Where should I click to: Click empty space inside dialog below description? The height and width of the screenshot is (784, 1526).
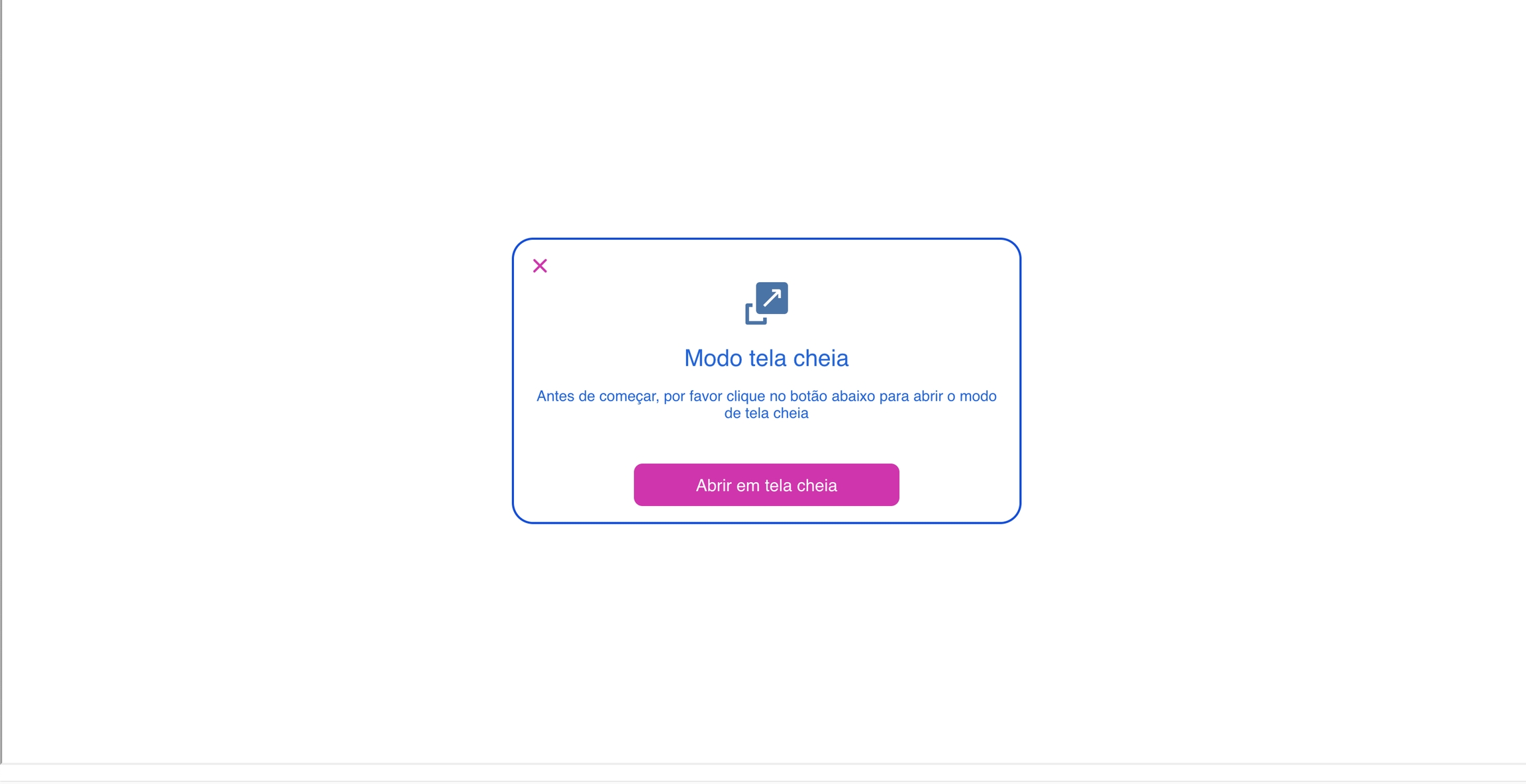click(x=766, y=442)
